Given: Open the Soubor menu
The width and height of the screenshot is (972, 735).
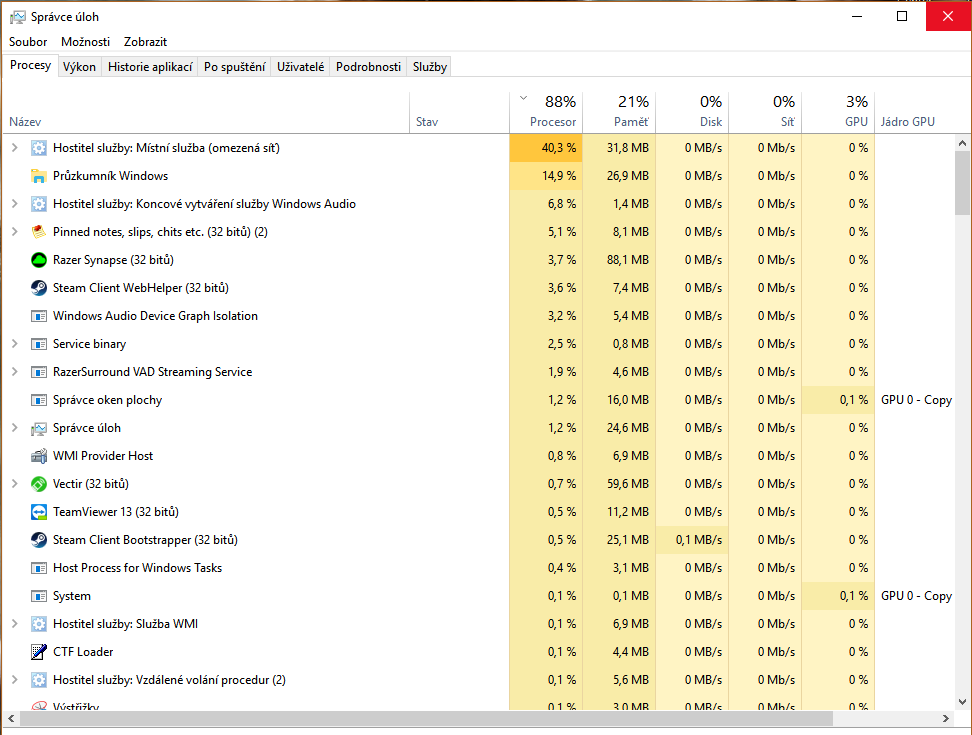Looking at the screenshot, I should [28, 42].
